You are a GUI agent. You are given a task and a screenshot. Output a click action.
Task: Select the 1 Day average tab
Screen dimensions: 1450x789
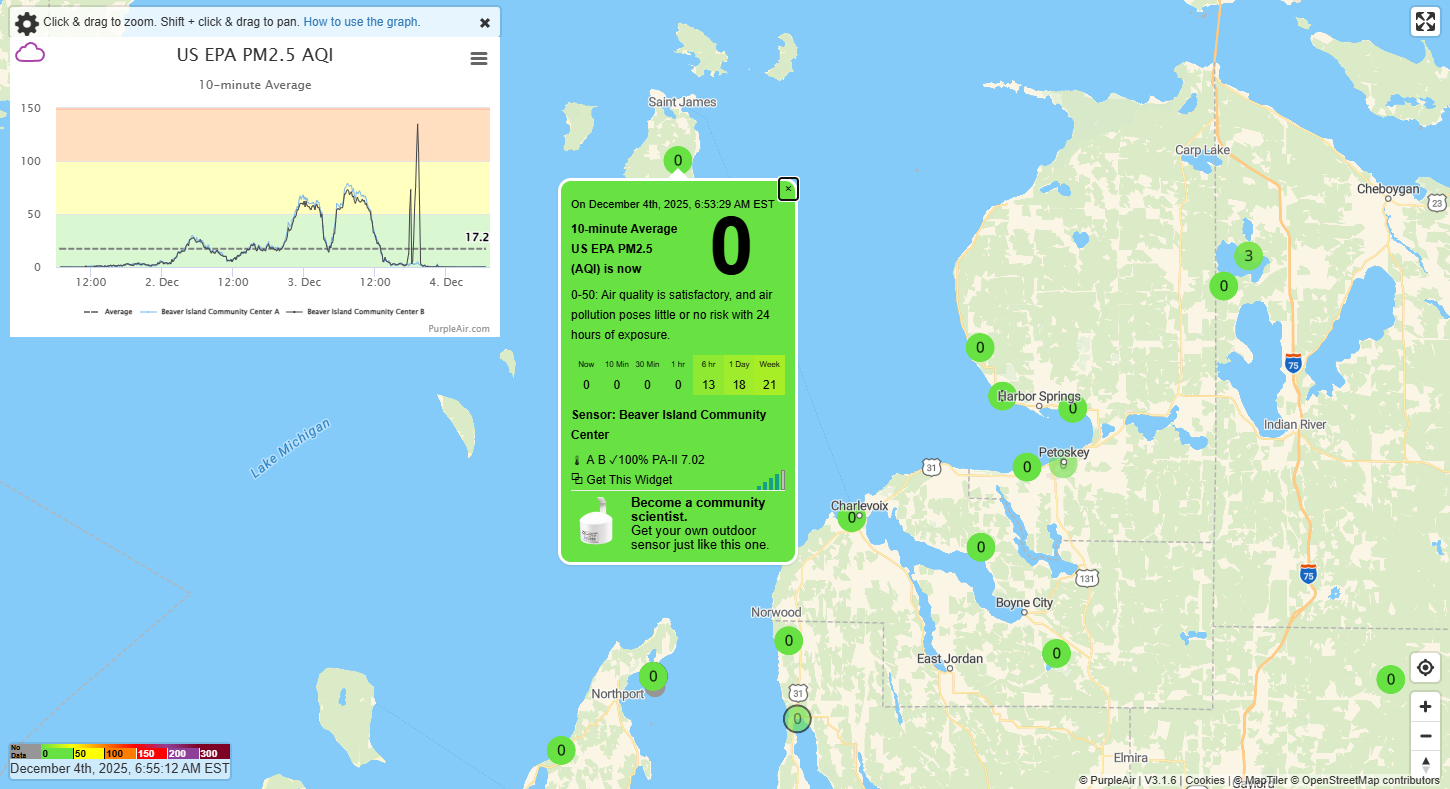[739, 375]
